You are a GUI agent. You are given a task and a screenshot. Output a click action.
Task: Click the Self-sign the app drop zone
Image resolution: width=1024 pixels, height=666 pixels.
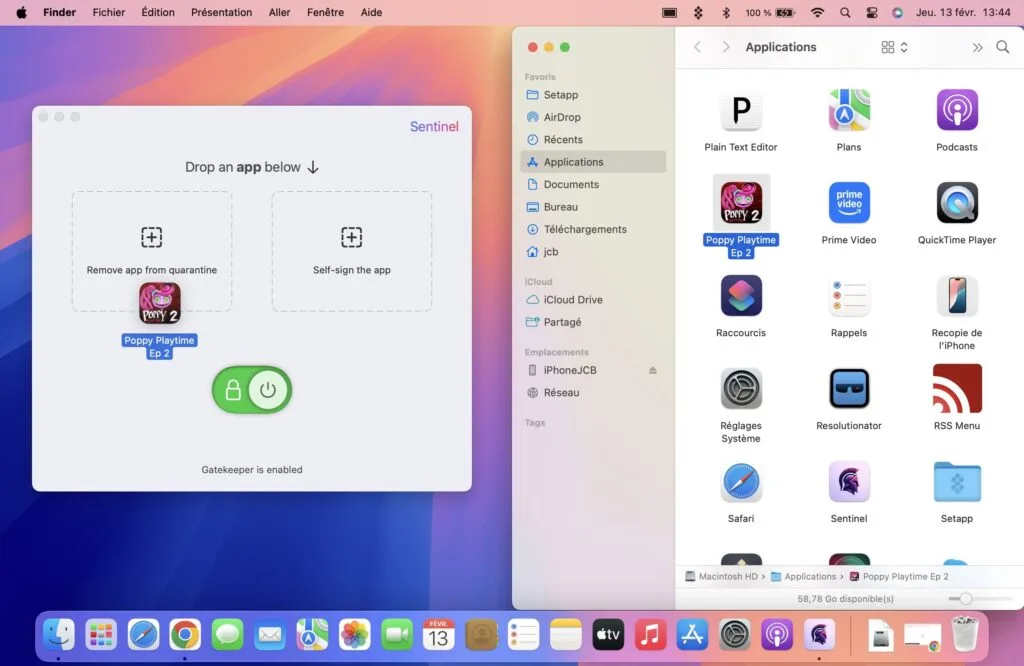pos(351,251)
